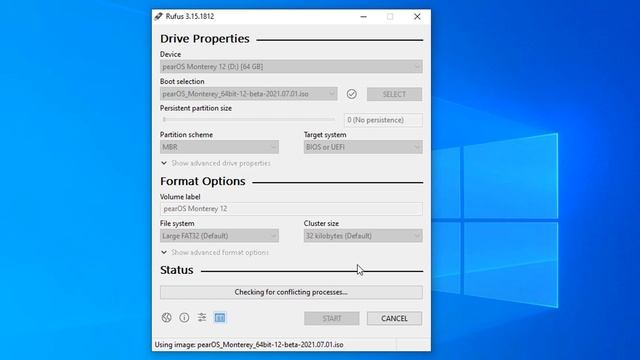This screenshot has width=640, height=360.
Task: Open the File system dropdown
Action: click(x=219, y=236)
